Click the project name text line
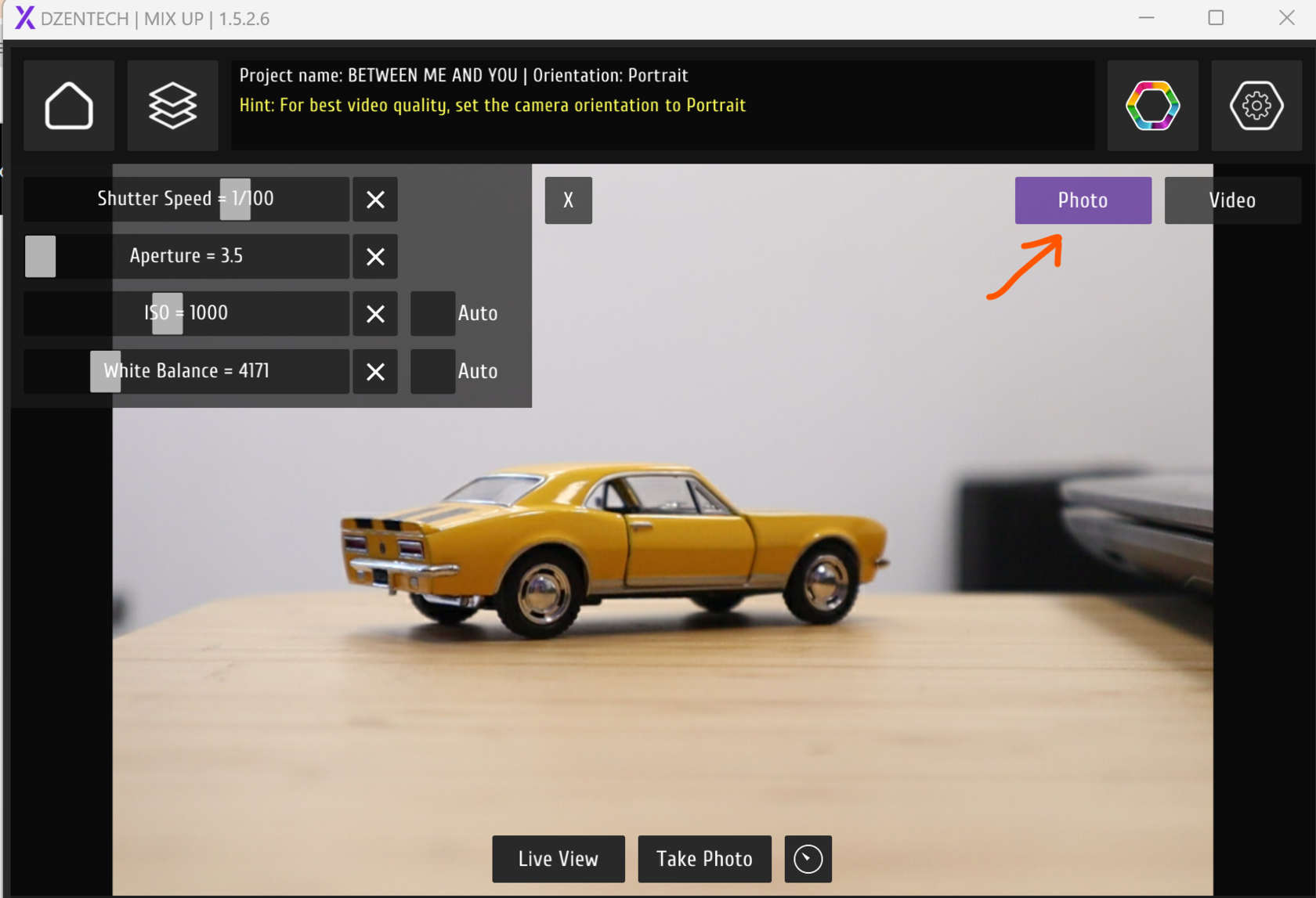Screen dimensions: 1316x898 tap(464, 76)
